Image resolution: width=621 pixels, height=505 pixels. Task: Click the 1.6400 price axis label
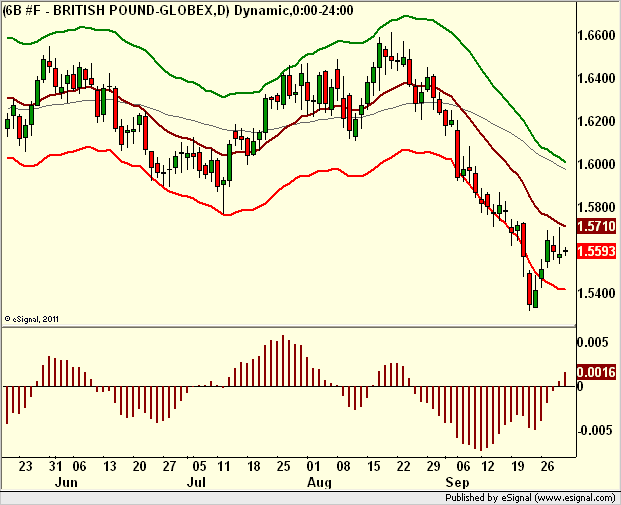[596, 78]
